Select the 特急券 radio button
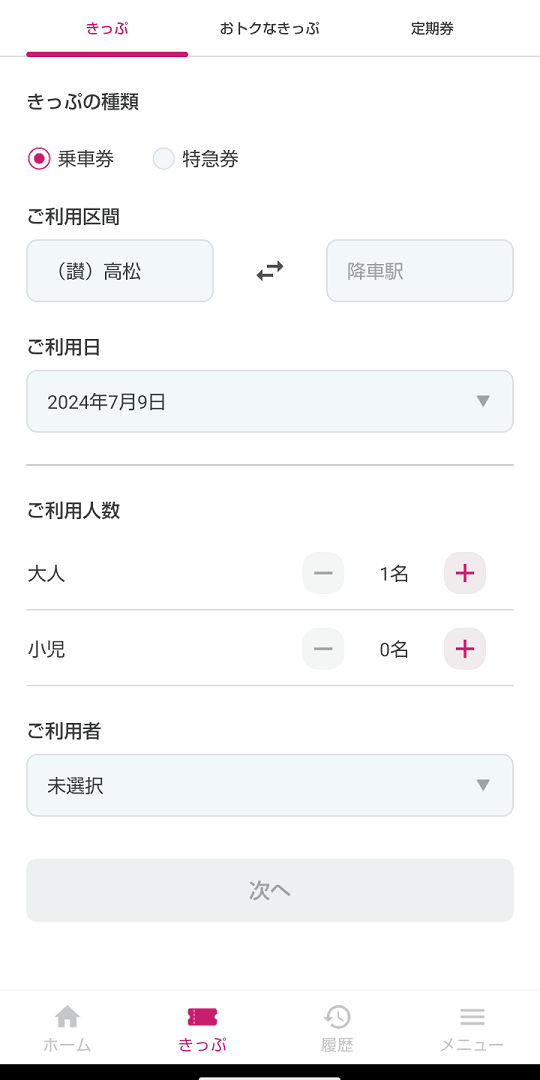Image resolution: width=540 pixels, height=1080 pixels. pyautogui.click(x=164, y=159)
